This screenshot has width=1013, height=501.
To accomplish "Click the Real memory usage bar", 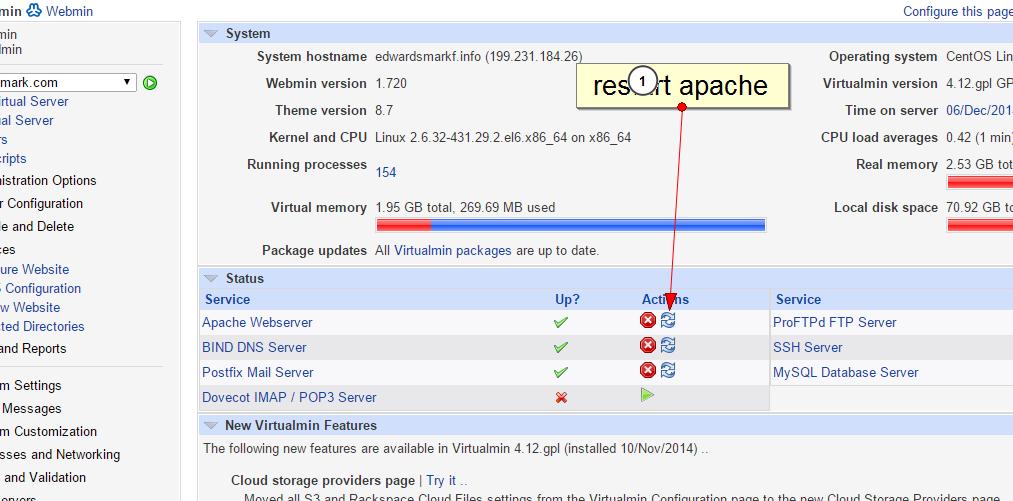I will point(980,182).
